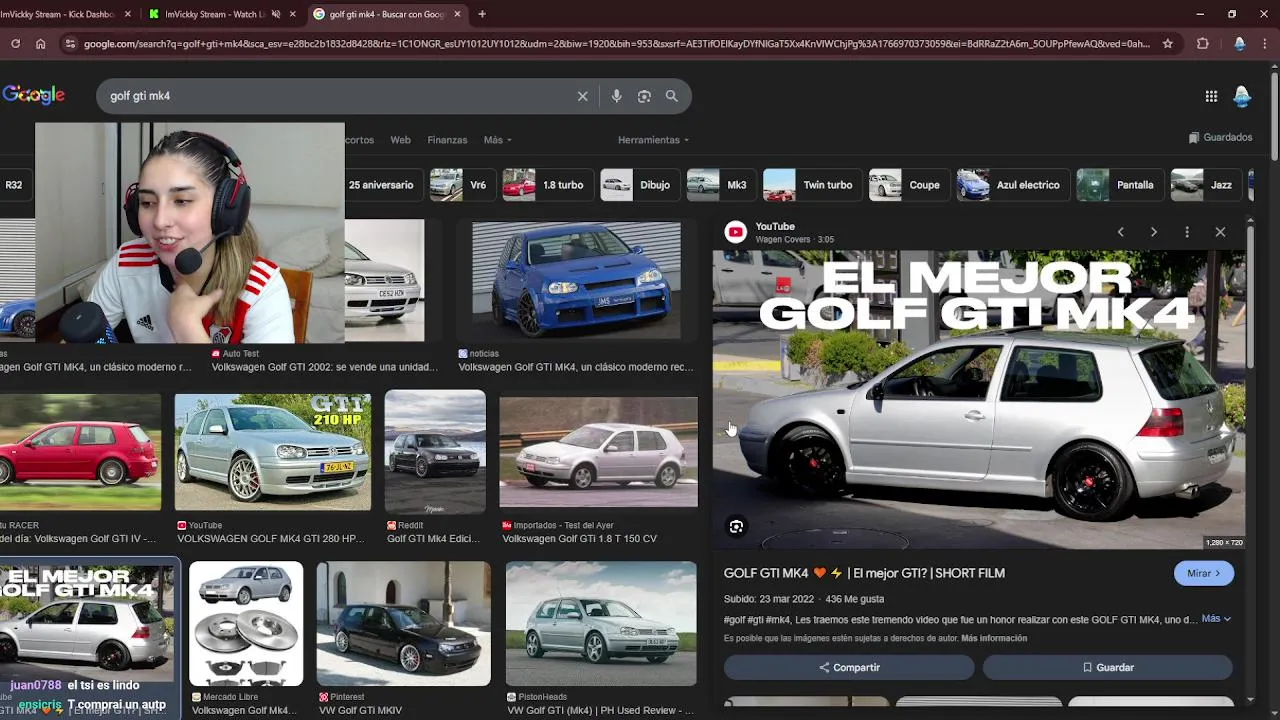This screenshot has width=1280, height=720.
Task: Reload the page with the refresh icon
Action: (x=15, y=44)
